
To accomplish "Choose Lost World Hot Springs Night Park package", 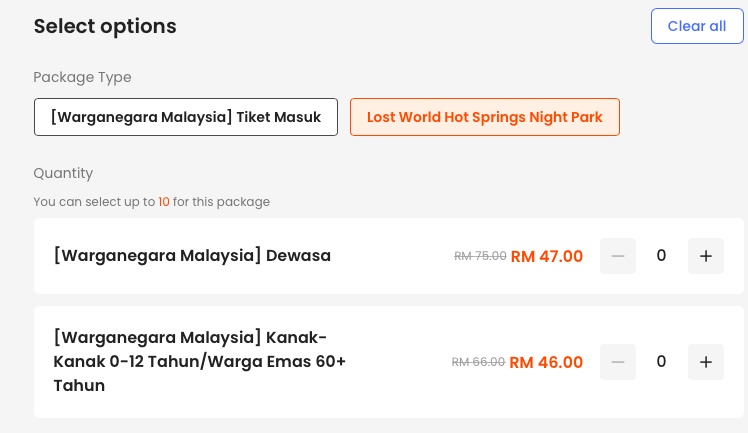I will click(x=484, y=117).
